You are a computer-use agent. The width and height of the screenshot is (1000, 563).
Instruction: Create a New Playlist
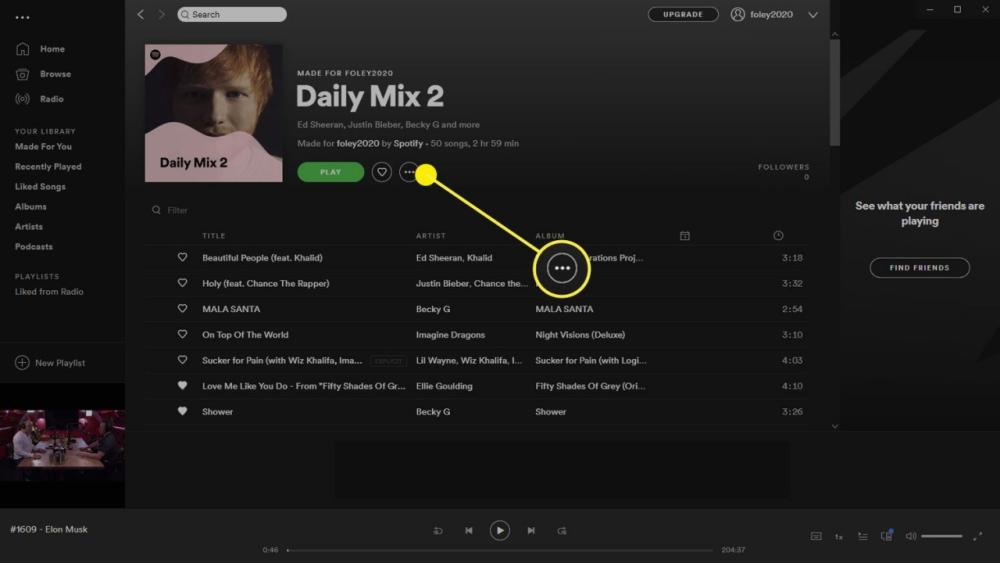click(x=50, y=363)
